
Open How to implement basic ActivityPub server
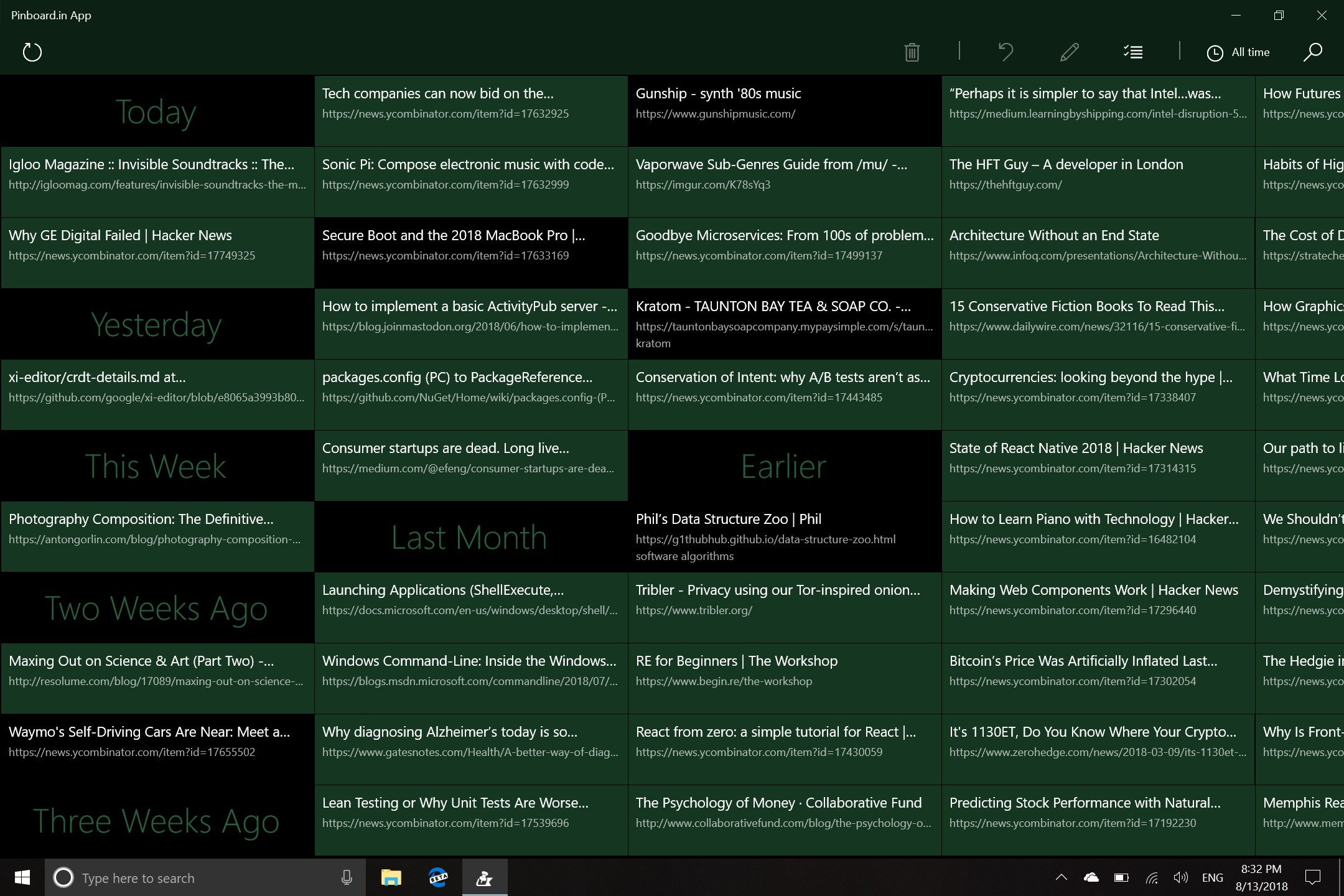click(x=470, y=324)
